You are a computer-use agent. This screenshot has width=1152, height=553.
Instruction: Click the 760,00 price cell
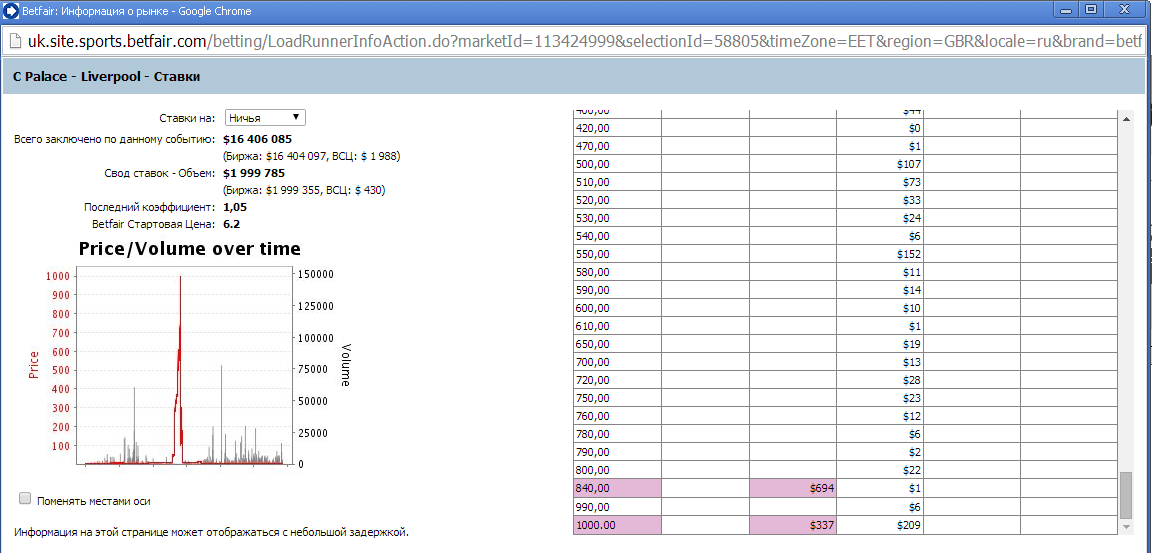click(617, 416)
